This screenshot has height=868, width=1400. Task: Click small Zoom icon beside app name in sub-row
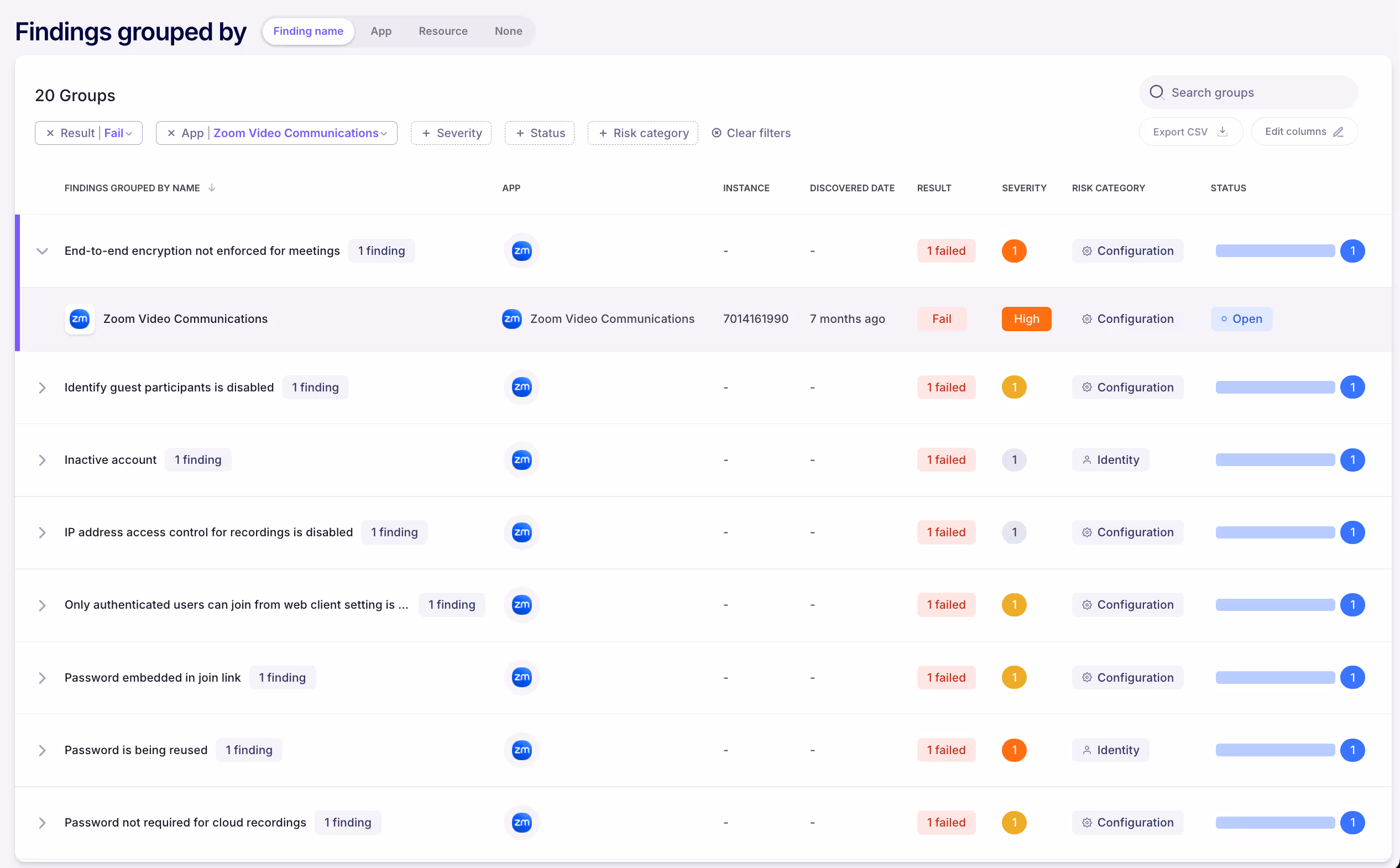(511, 318)
